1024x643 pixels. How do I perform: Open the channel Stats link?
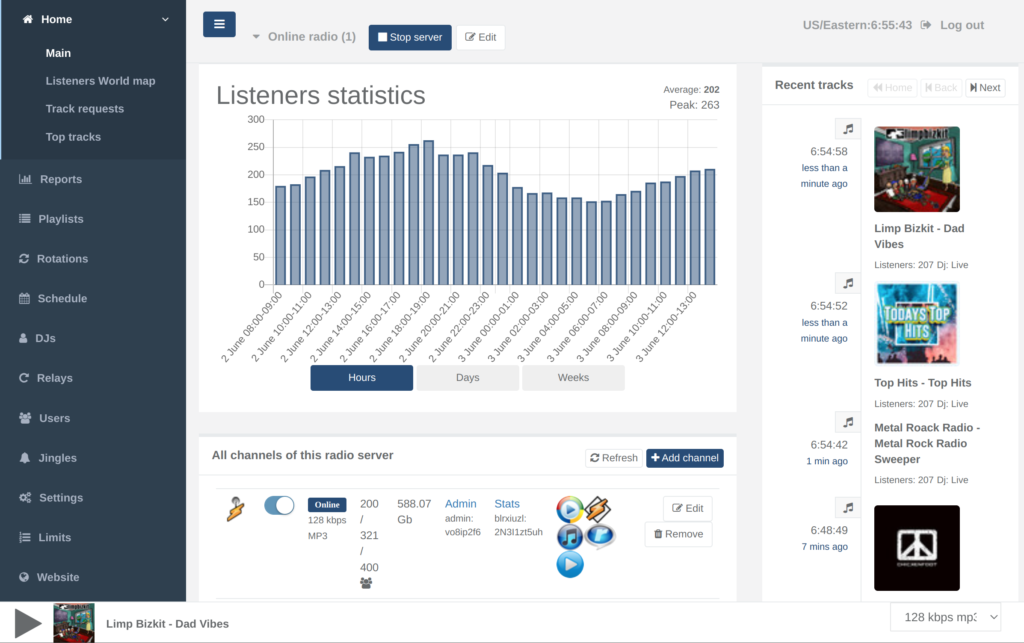[x=507, y=503]
